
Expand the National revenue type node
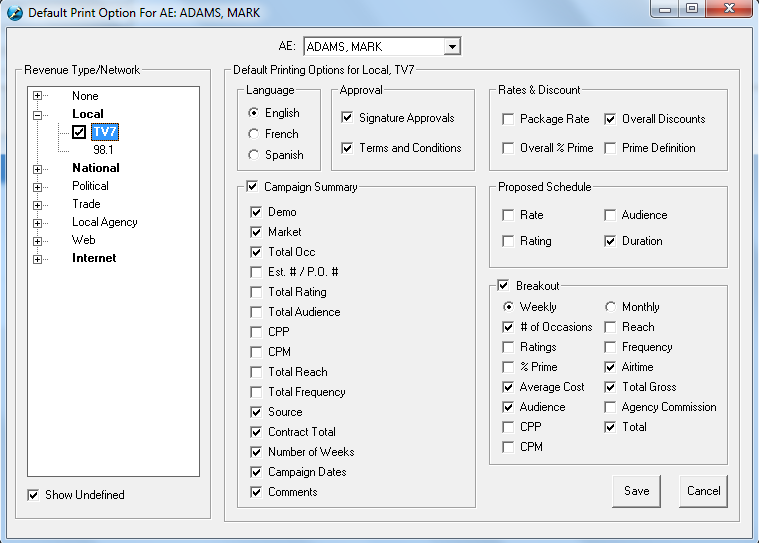pos(39,169)
